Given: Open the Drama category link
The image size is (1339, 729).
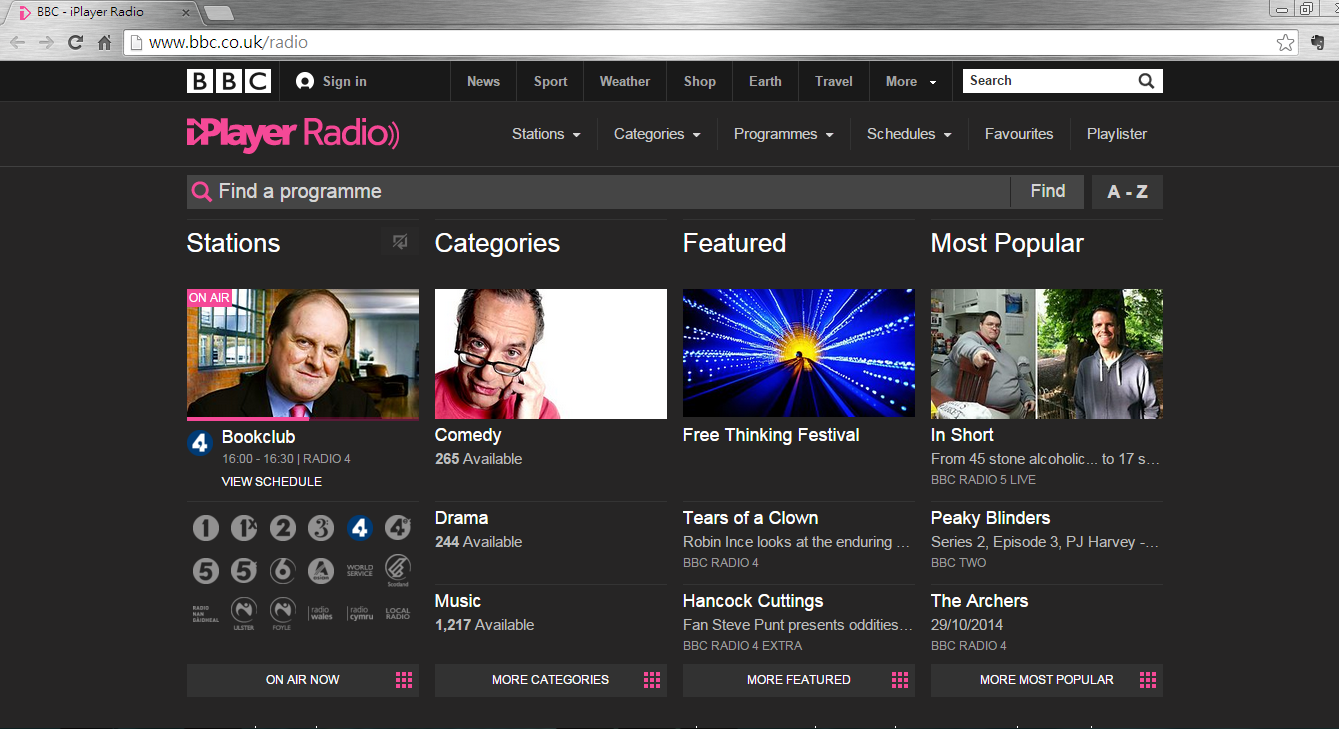Looking at the screenshot, I should pyautogui.click(x=462, y=518).
